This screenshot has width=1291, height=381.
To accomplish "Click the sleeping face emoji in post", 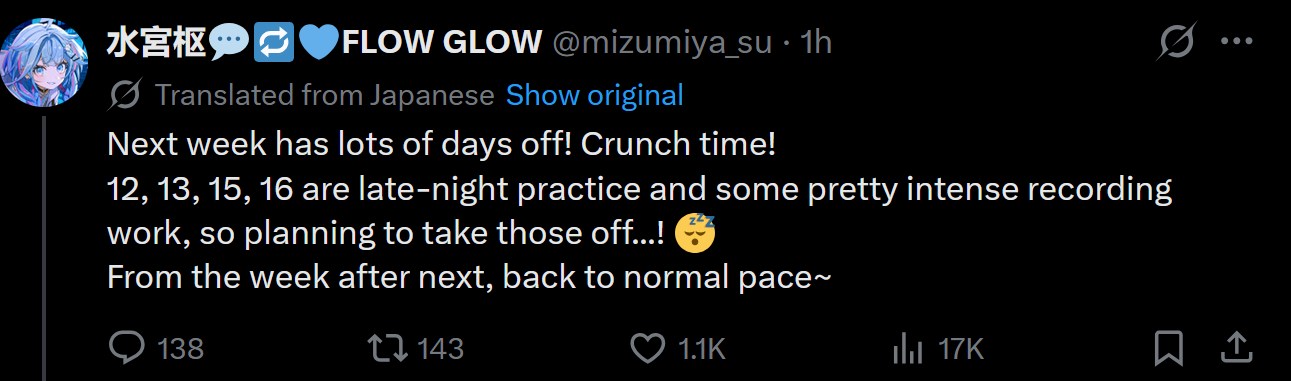I will (x=696, y=232).
